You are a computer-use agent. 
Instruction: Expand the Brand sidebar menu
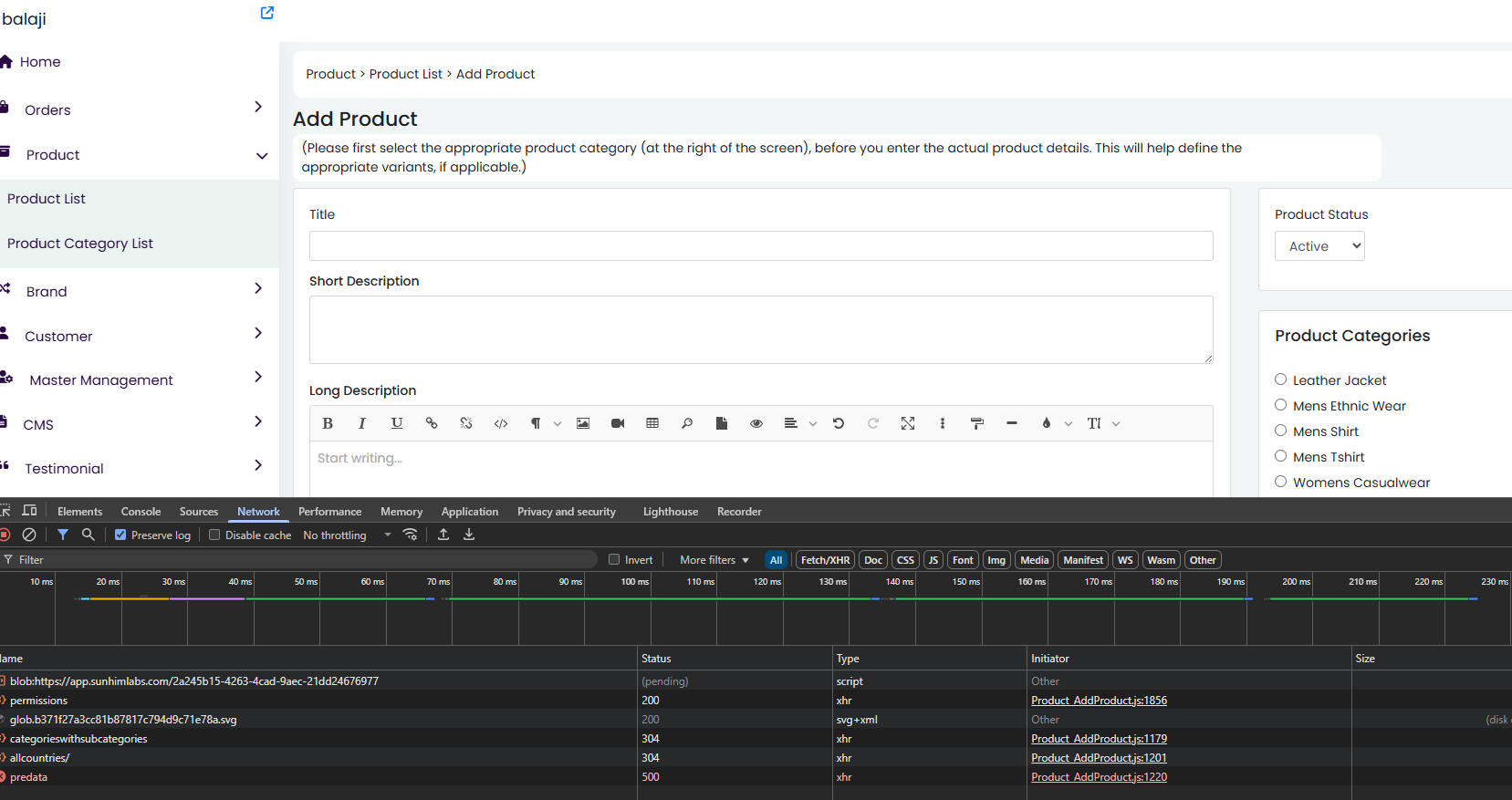258,288
